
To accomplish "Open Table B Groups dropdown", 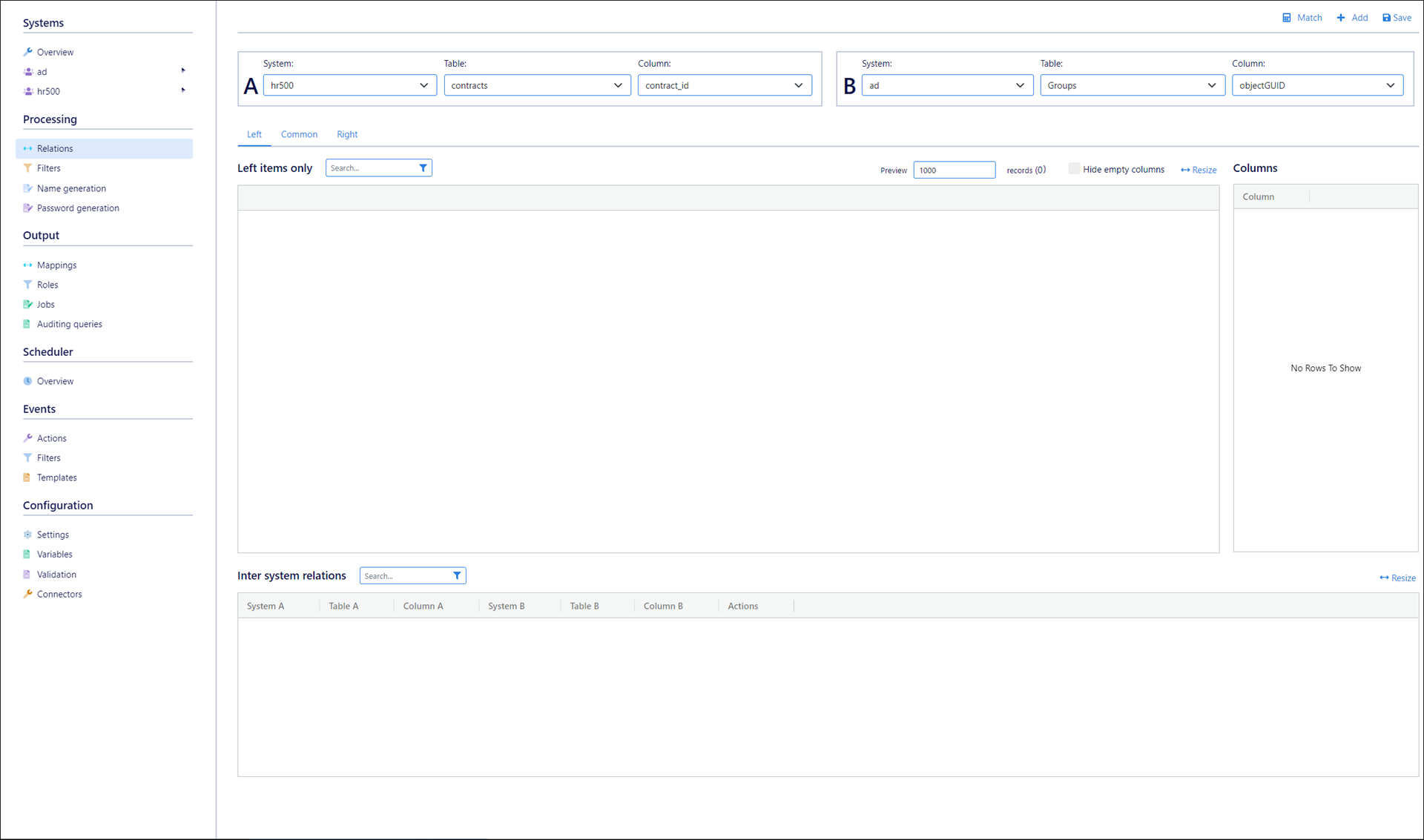I will [1131, 85].
